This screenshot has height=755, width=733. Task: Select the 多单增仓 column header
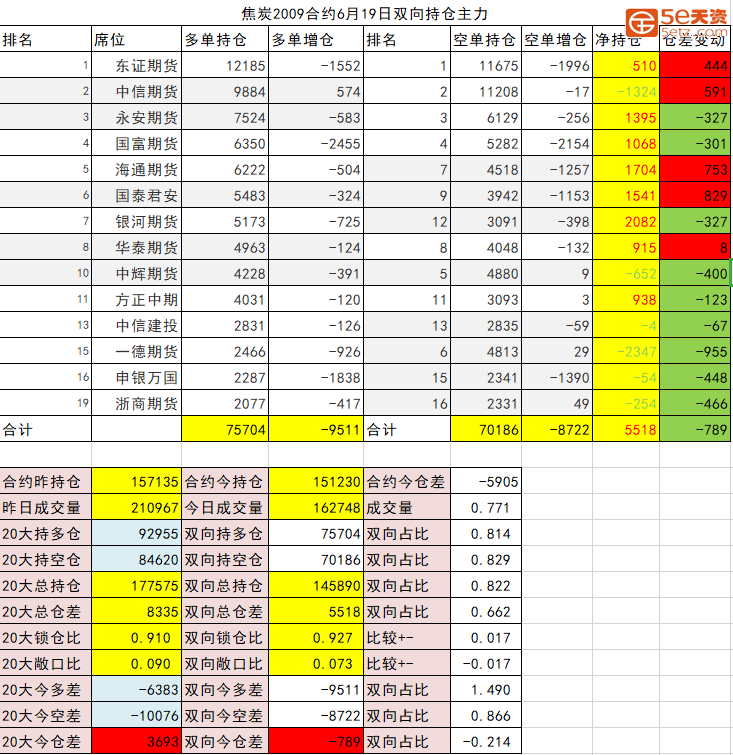[316, 39]
